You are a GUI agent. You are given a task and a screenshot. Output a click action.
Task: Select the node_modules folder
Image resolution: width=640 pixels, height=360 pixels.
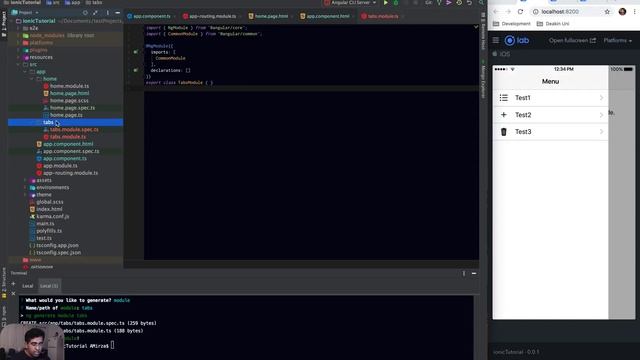(x=47, y=36)
